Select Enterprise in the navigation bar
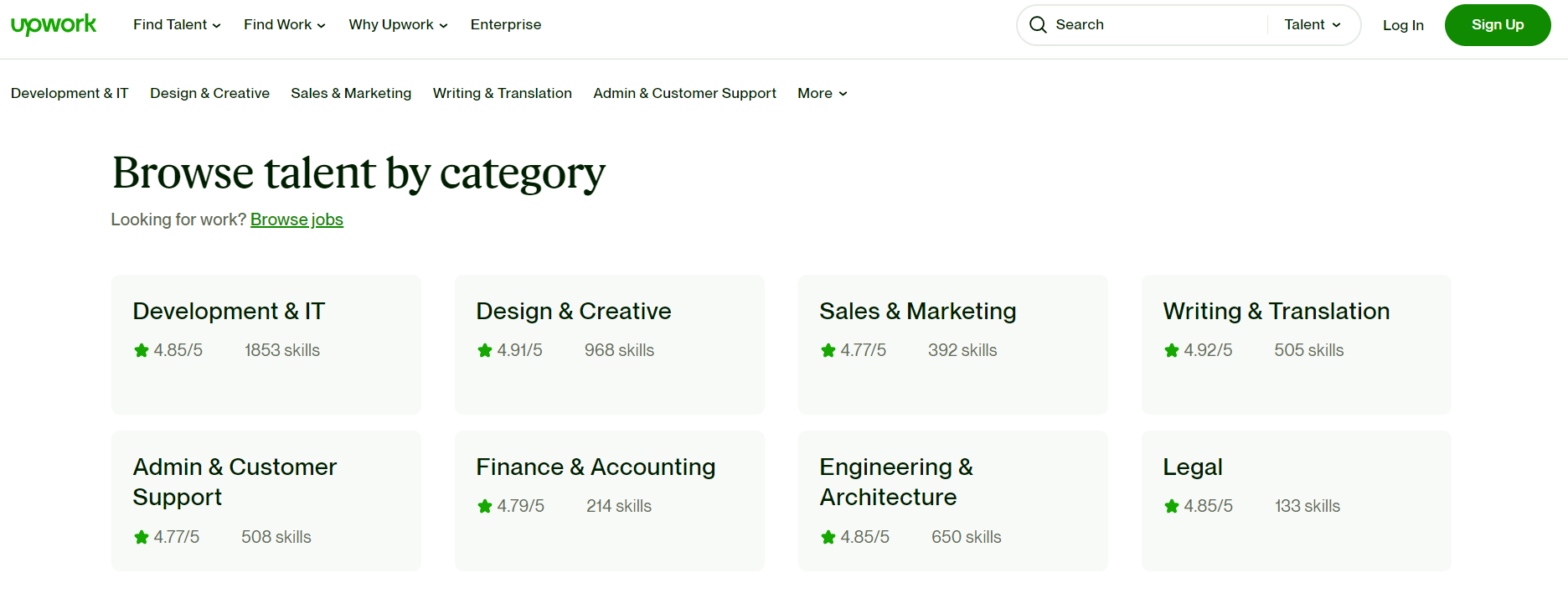Viewport: 1568px width, 609px height. [506, 24]
